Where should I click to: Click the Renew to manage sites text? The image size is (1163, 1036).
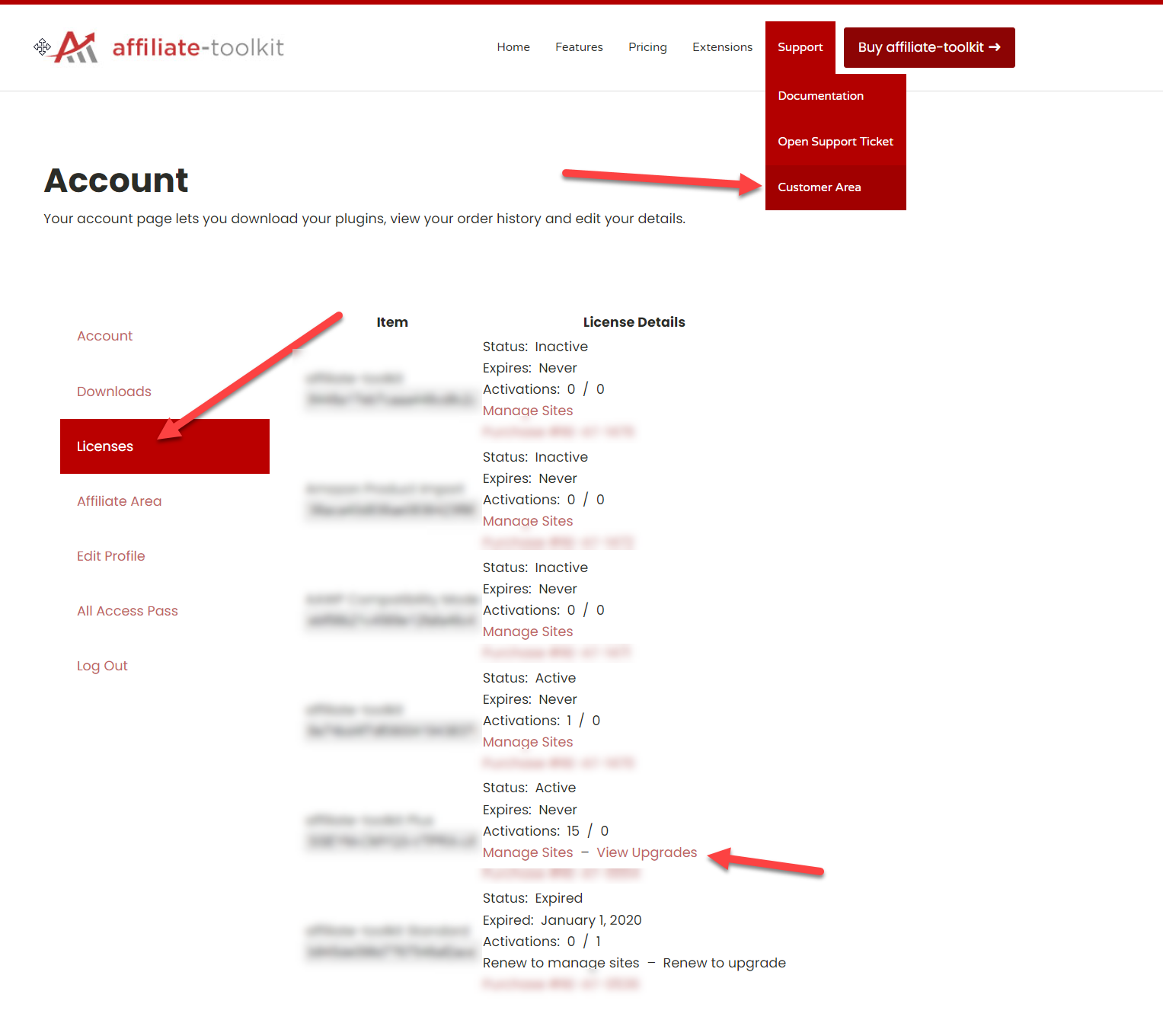click(561, 963)
